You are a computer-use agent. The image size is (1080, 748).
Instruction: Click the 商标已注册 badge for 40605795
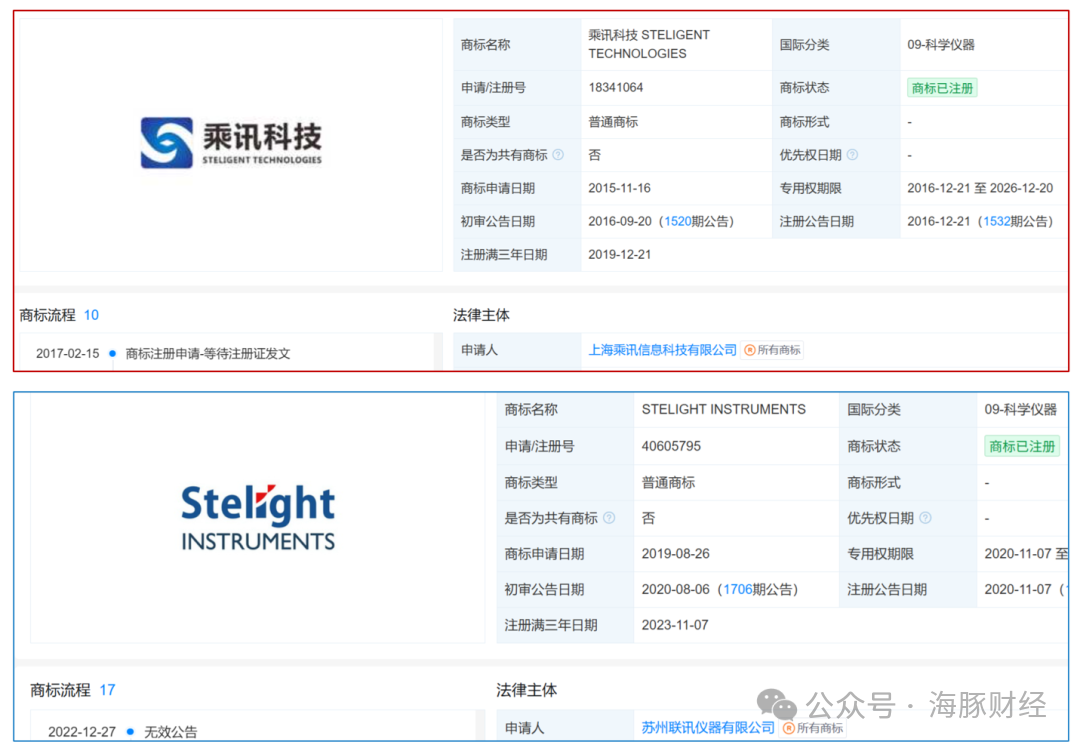1021,446
